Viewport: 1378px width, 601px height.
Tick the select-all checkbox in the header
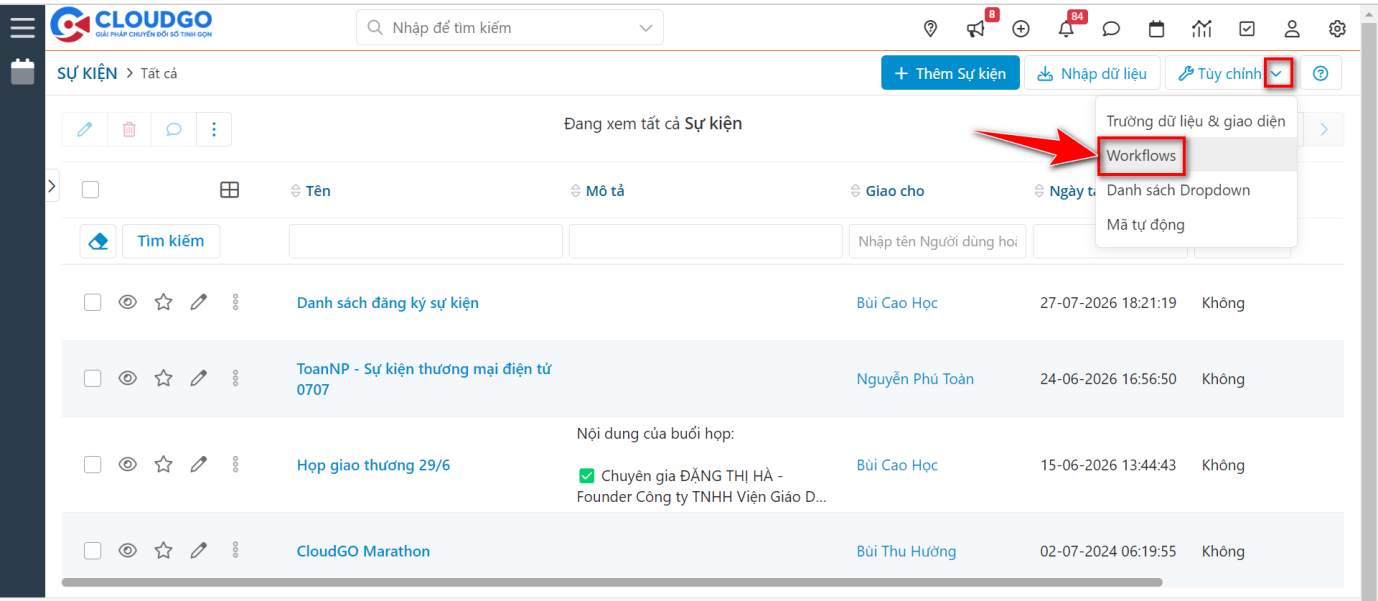88,190
